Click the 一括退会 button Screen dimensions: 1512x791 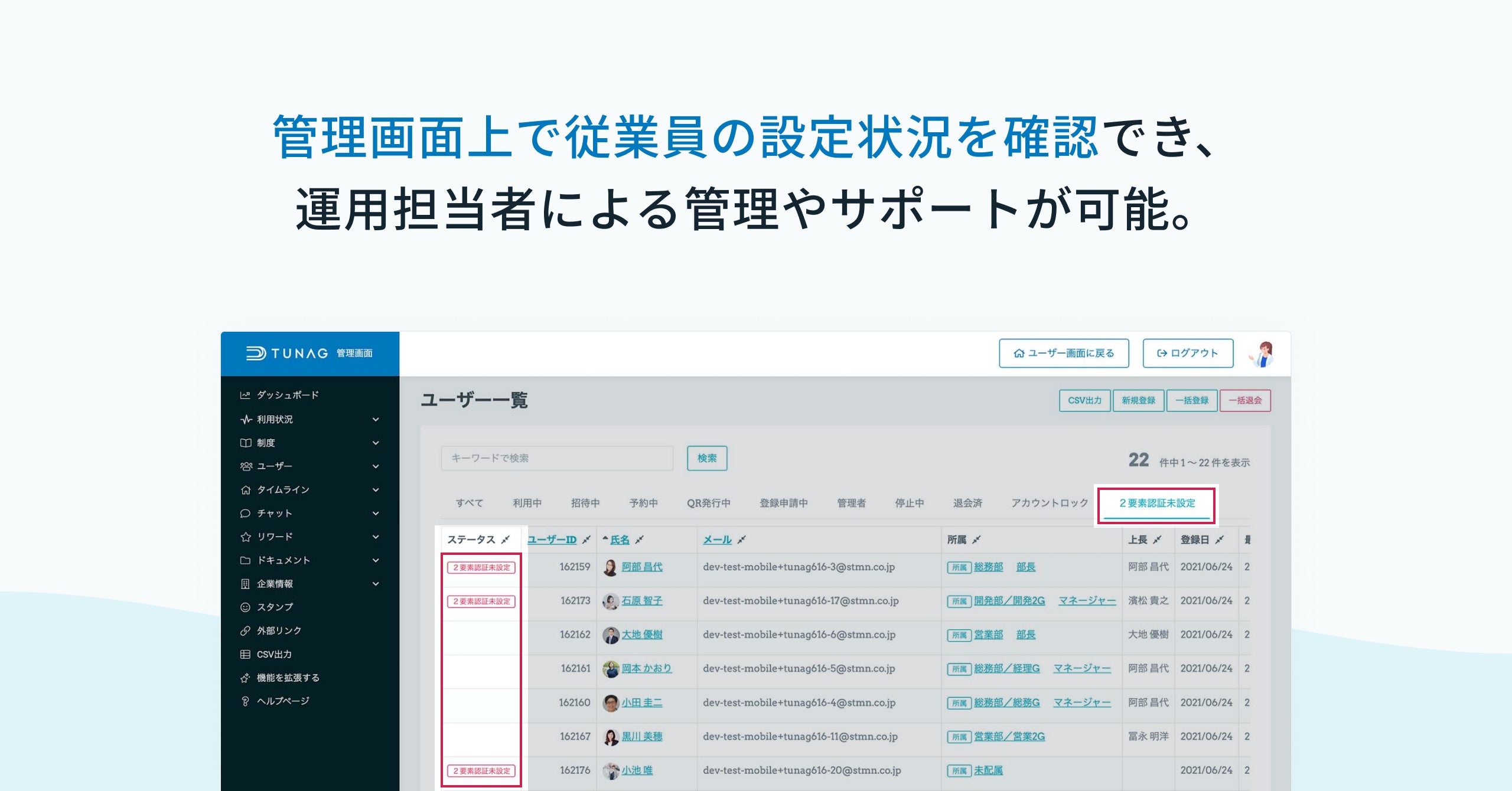[1245, 400]
